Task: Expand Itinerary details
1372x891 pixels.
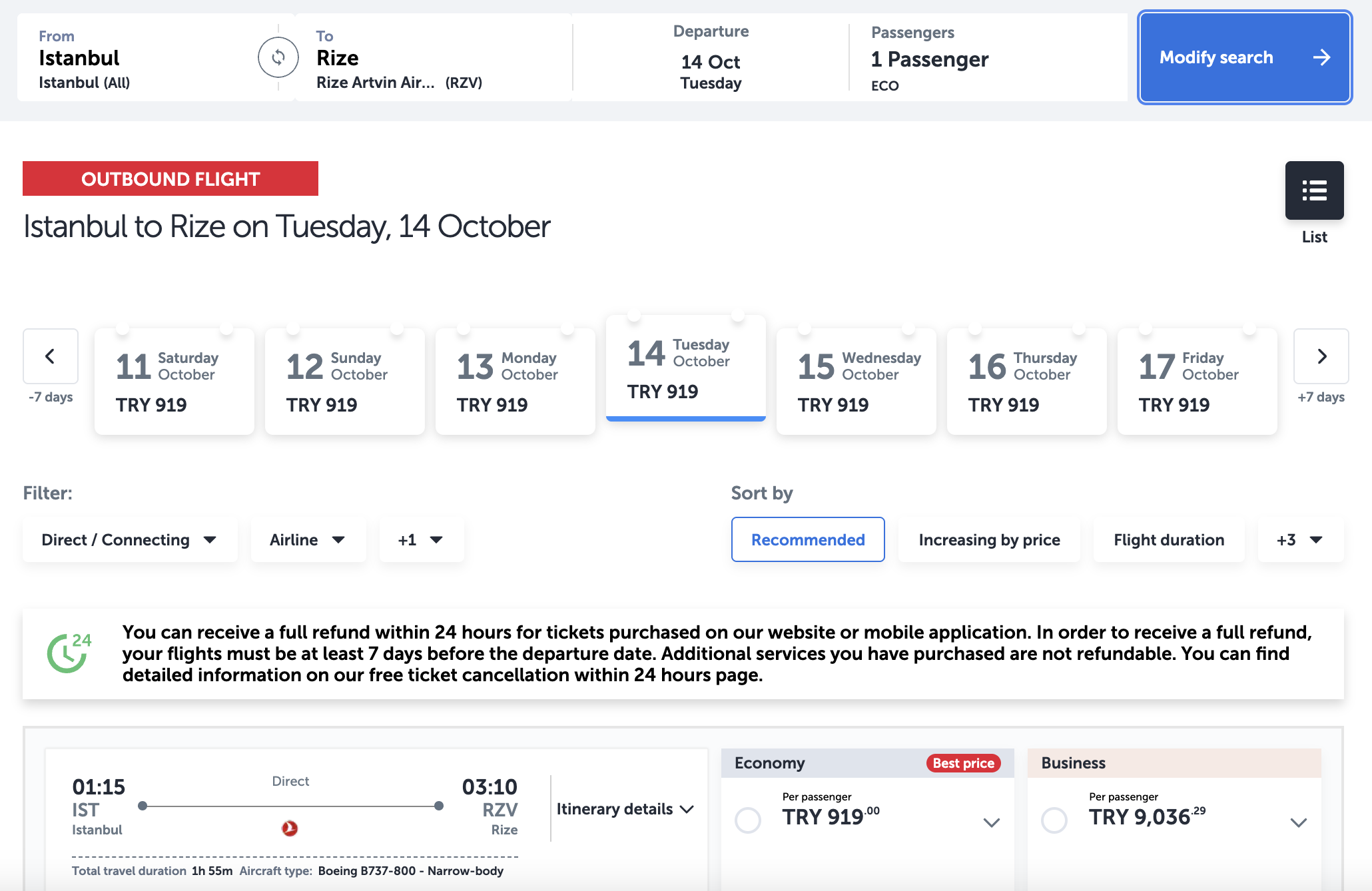Action: pos(625,809)
